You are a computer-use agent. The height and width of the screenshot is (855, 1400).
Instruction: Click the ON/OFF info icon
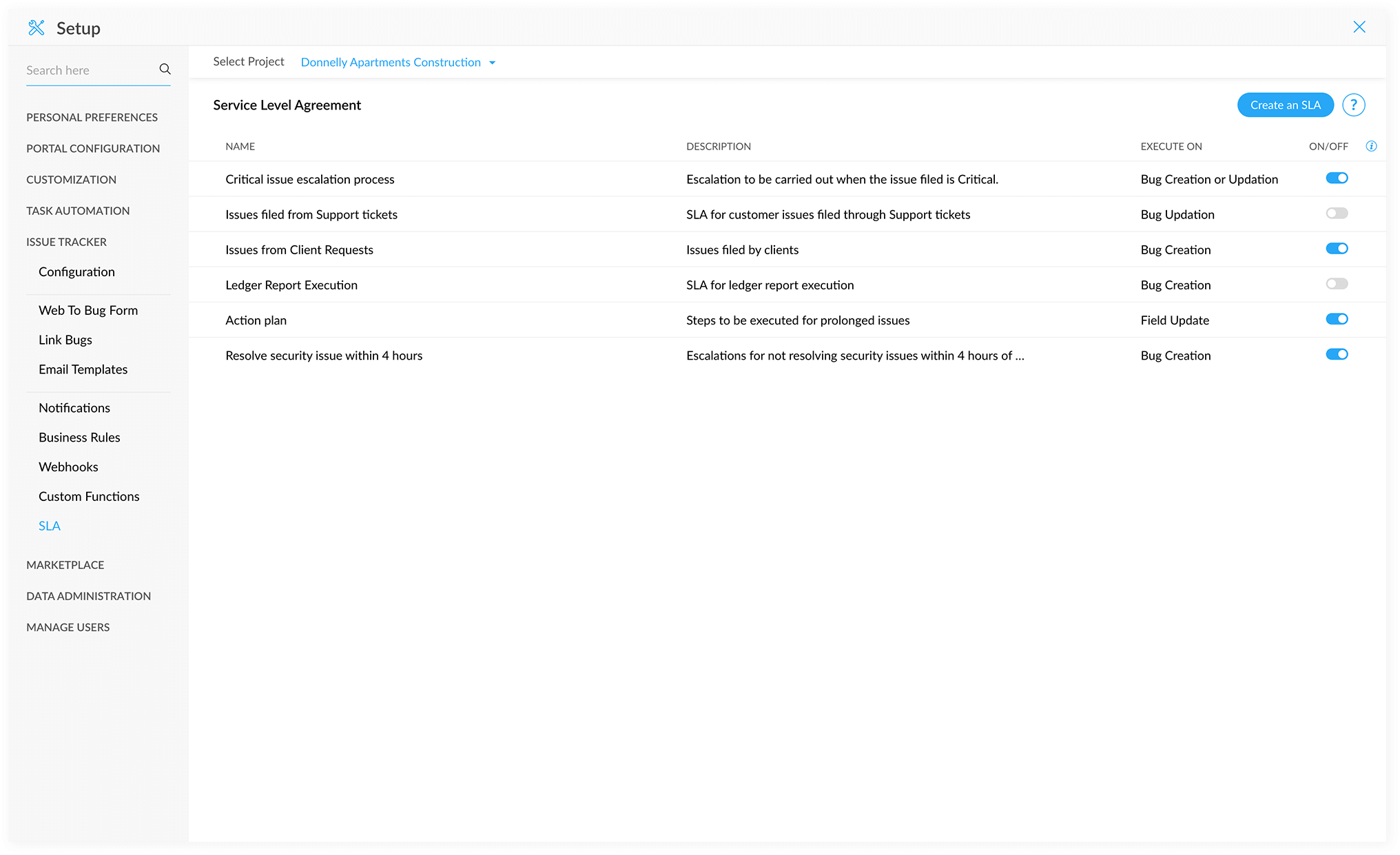(x=1371, y=146)
